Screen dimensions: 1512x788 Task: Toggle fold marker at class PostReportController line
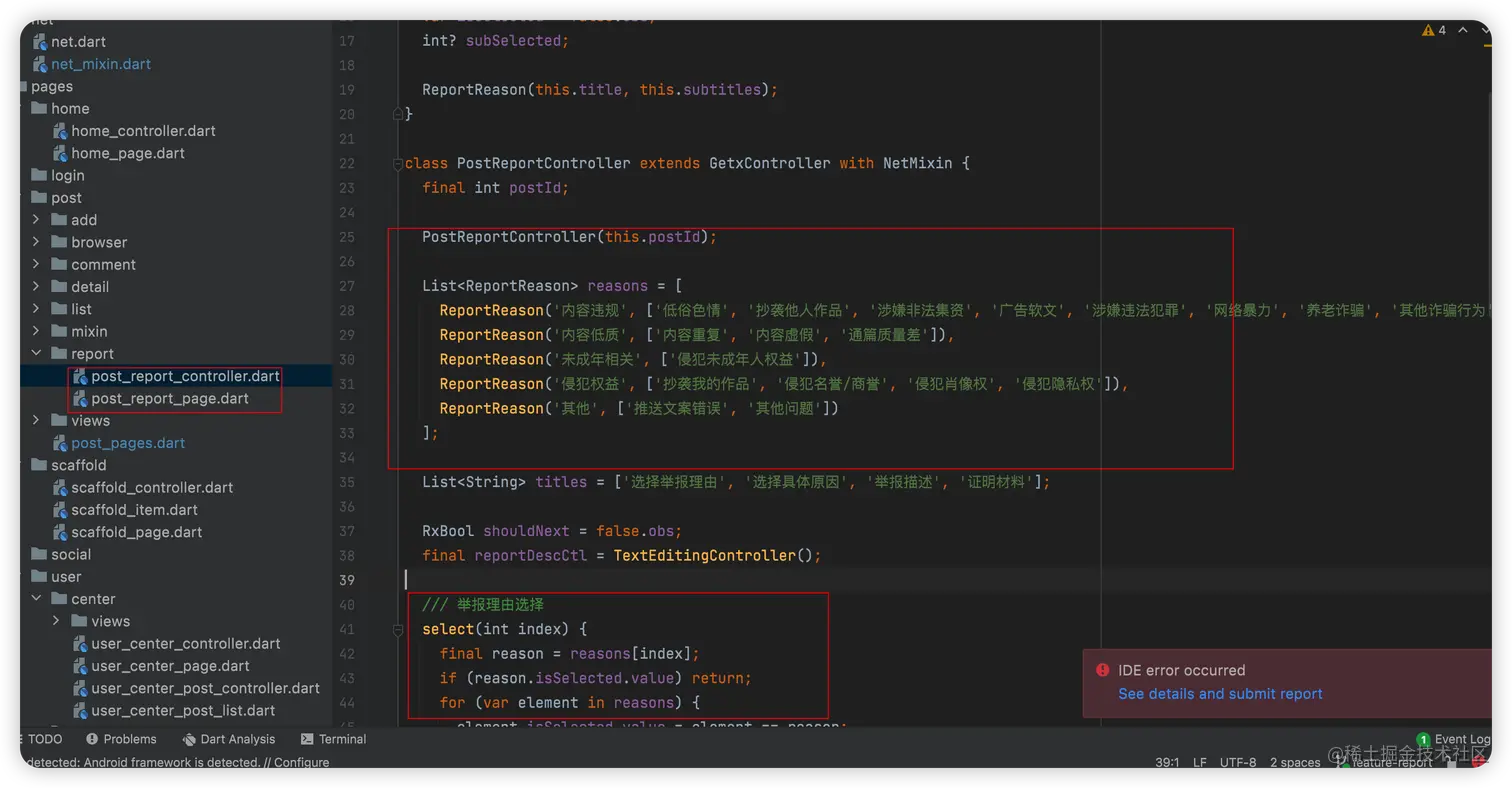[x=397, y=163]
